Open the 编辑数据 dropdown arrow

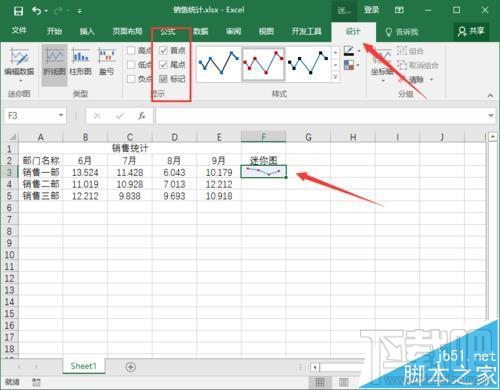click(20, 81)
